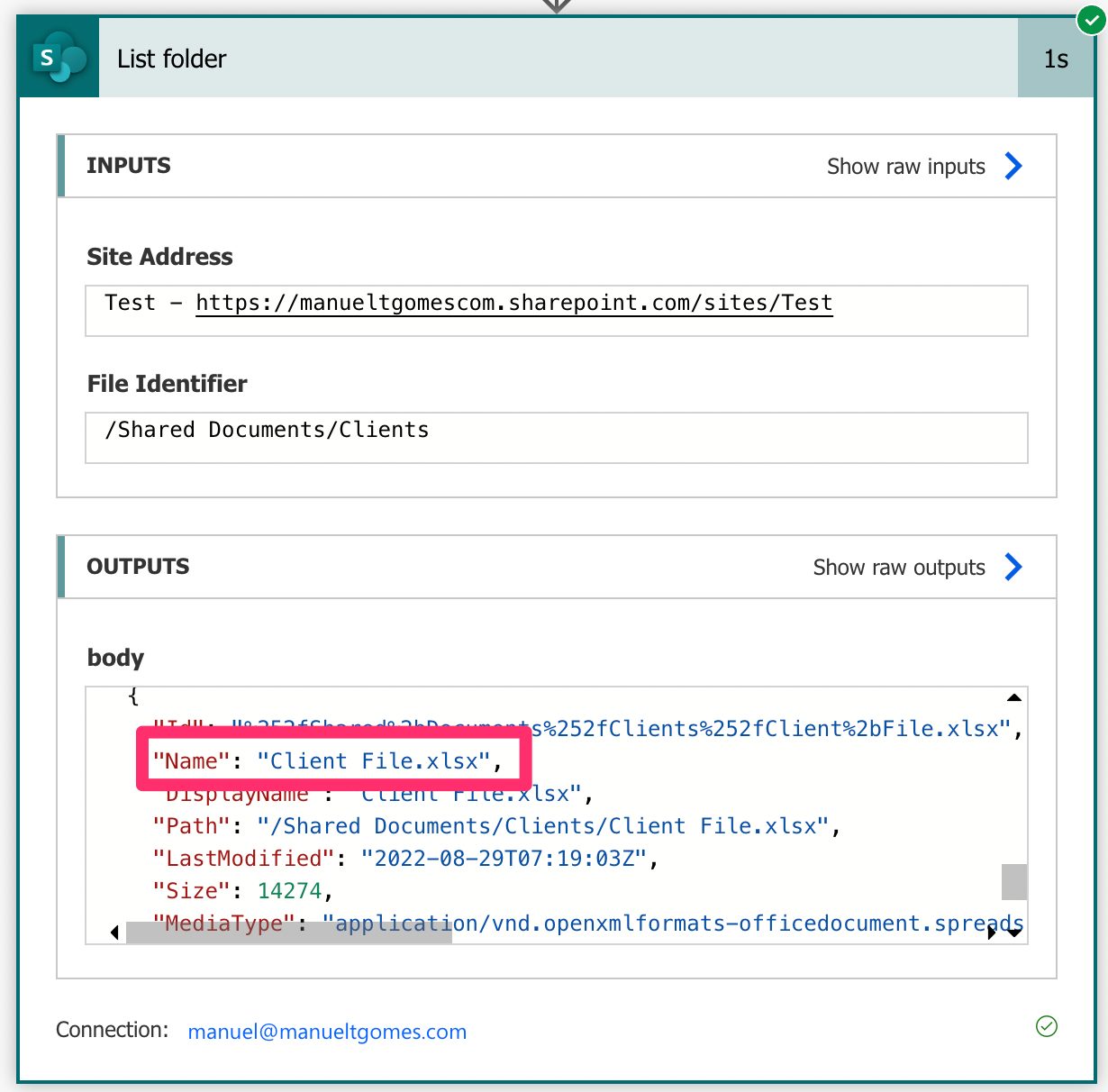Click the SharePoint icon on List folder
1108x1092 pixels.
click(59, 58)
